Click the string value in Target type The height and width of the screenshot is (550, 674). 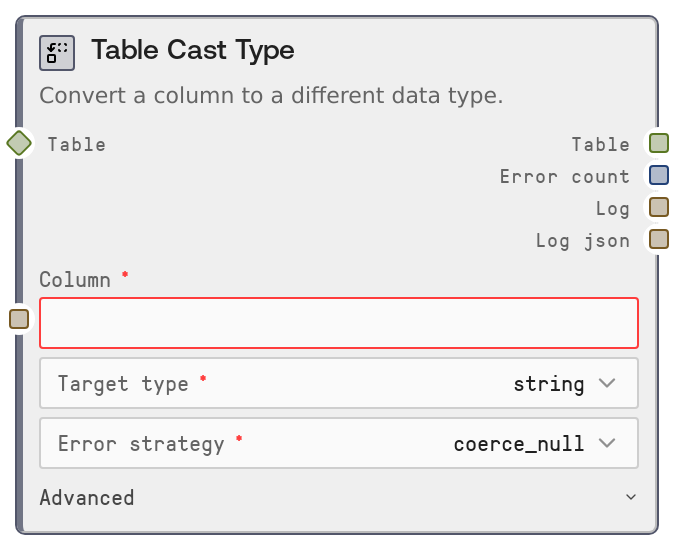click(548, 383)
